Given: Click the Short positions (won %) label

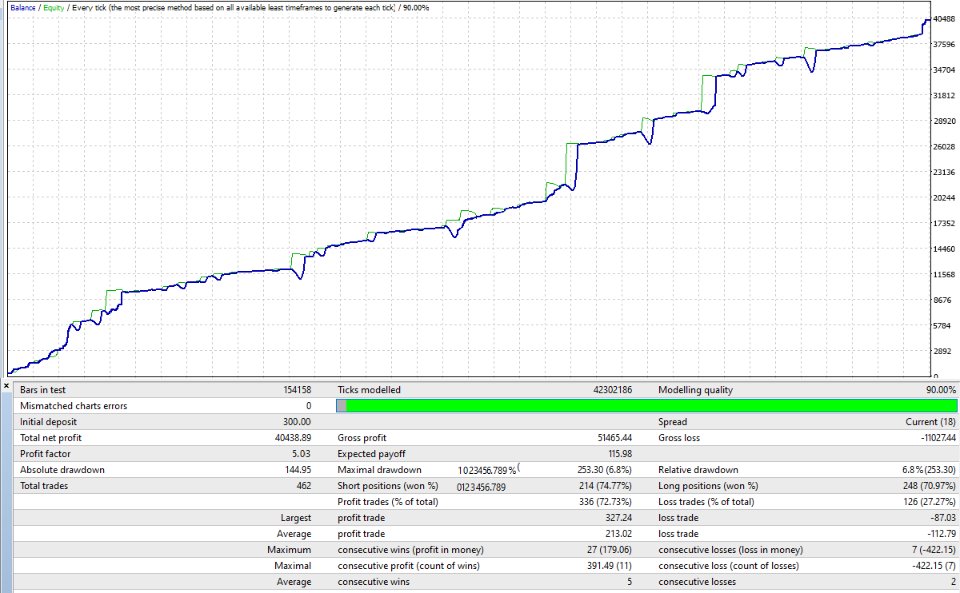Looking at the screenshot, I should (x=388, y=485).
